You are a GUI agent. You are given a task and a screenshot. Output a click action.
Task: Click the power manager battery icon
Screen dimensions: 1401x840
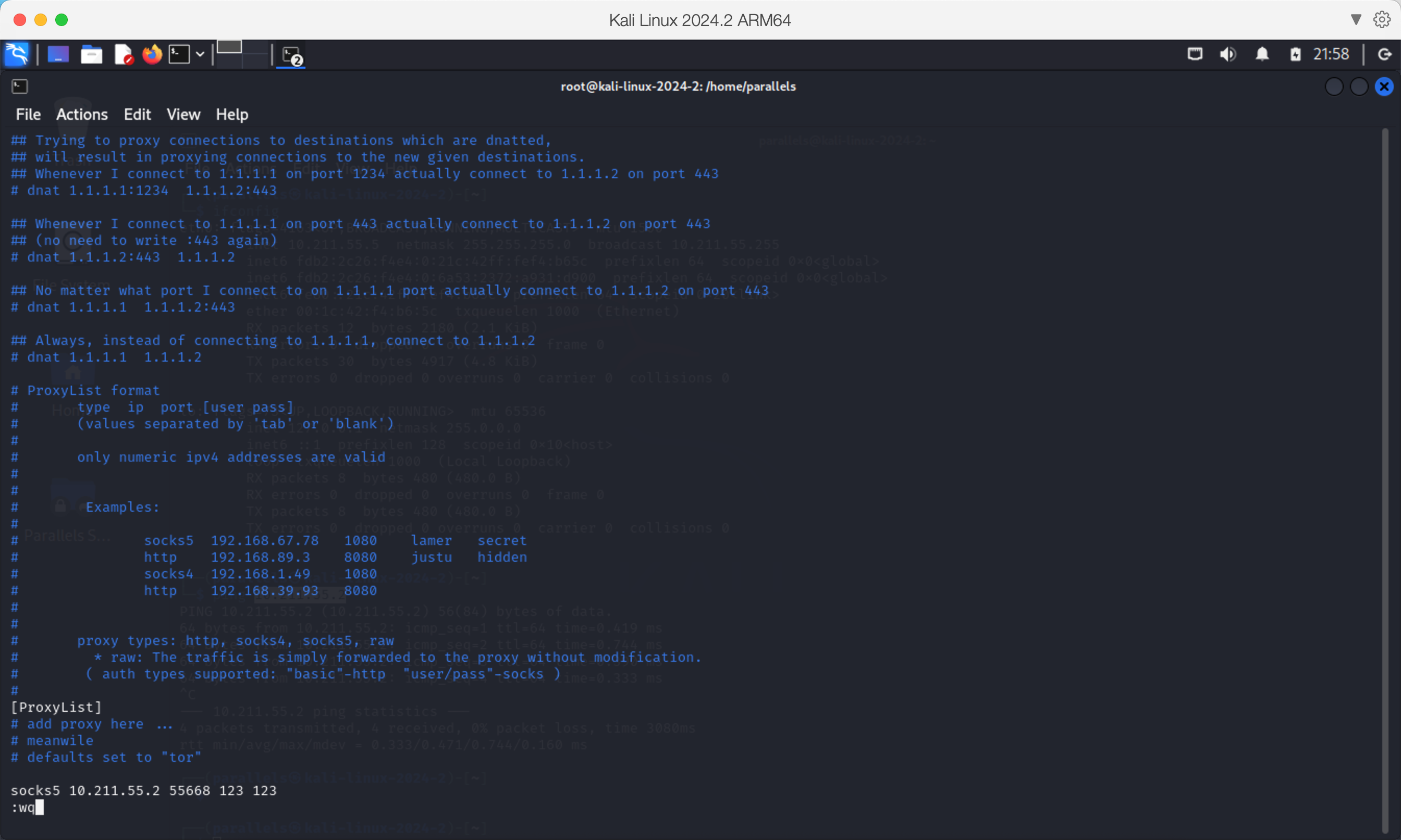click(x=1295, y=54)
